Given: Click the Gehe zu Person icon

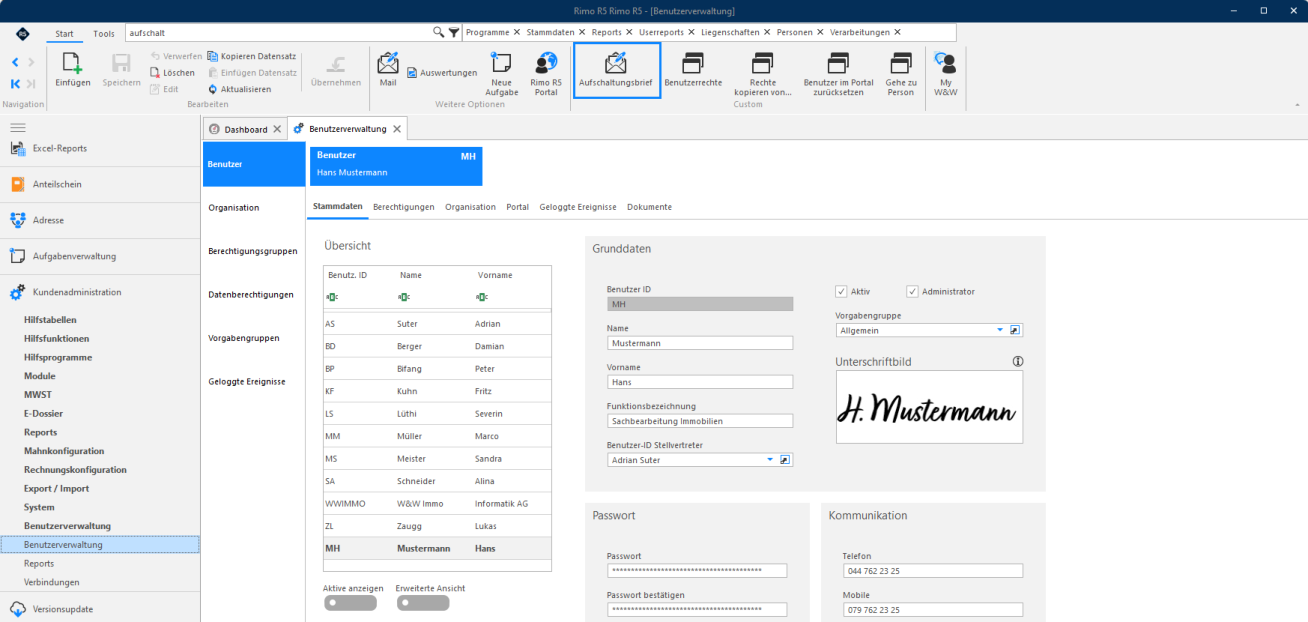Looking at the screenshot, I should point(901,63).
